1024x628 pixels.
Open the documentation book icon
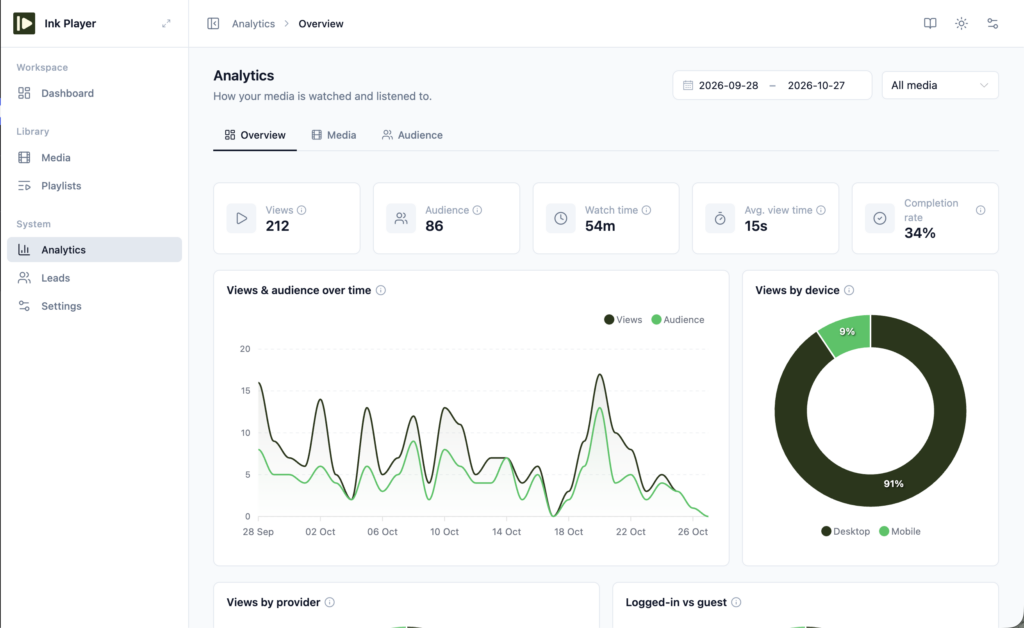click(930, 24)
